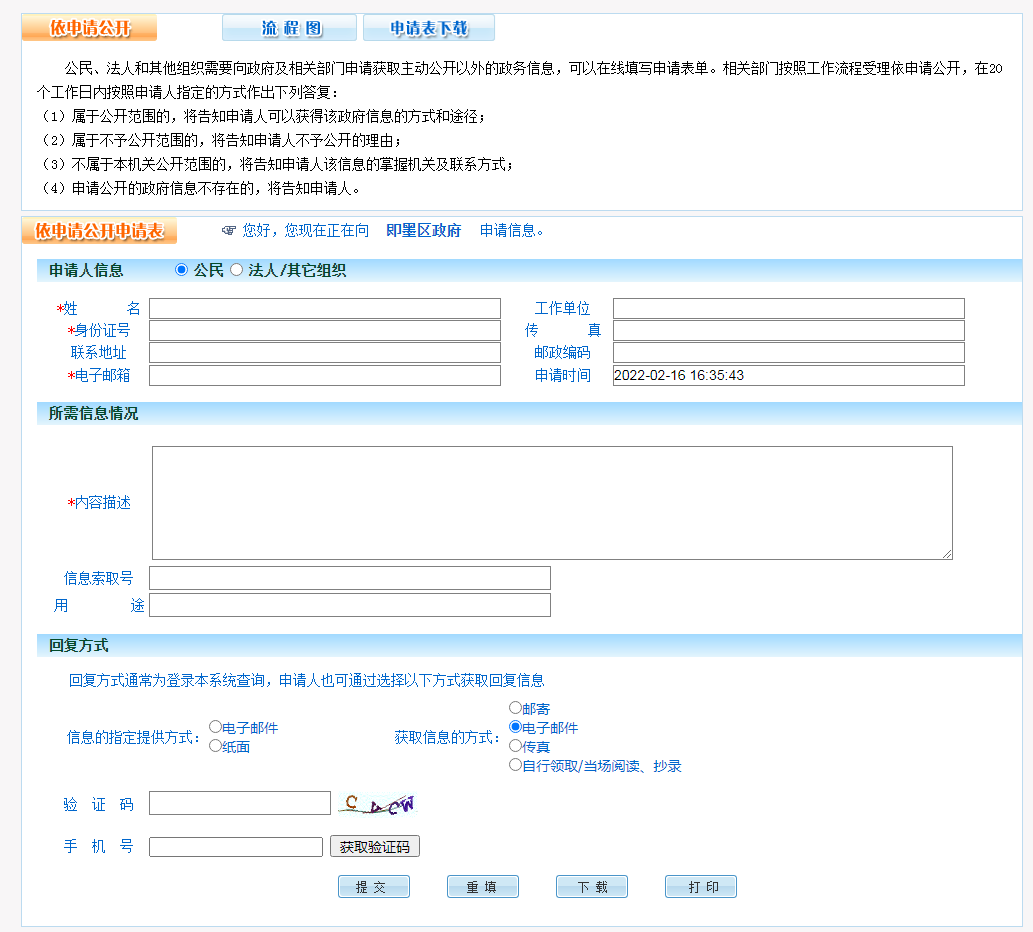Open the 申请表下载 tab

click(x=428, y=27)
